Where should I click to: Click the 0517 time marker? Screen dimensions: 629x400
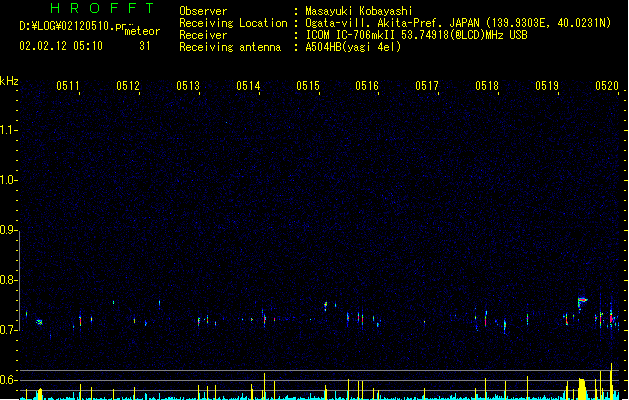427,86
